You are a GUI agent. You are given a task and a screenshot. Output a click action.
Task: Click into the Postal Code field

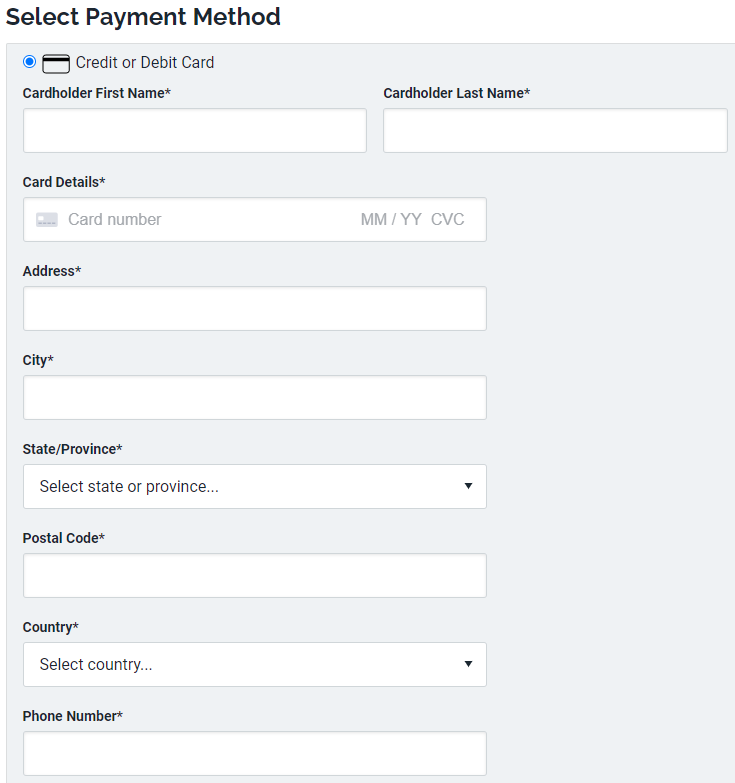255,576
